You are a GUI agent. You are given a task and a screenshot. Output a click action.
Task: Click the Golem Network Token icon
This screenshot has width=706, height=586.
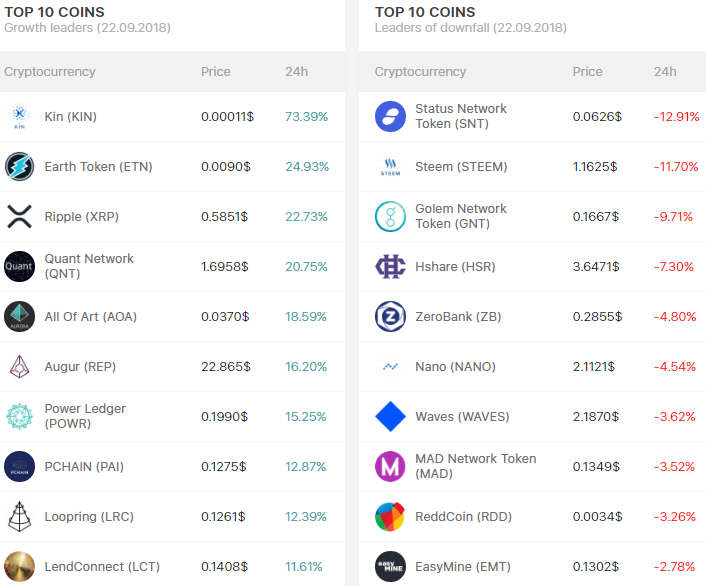point(390,217)
